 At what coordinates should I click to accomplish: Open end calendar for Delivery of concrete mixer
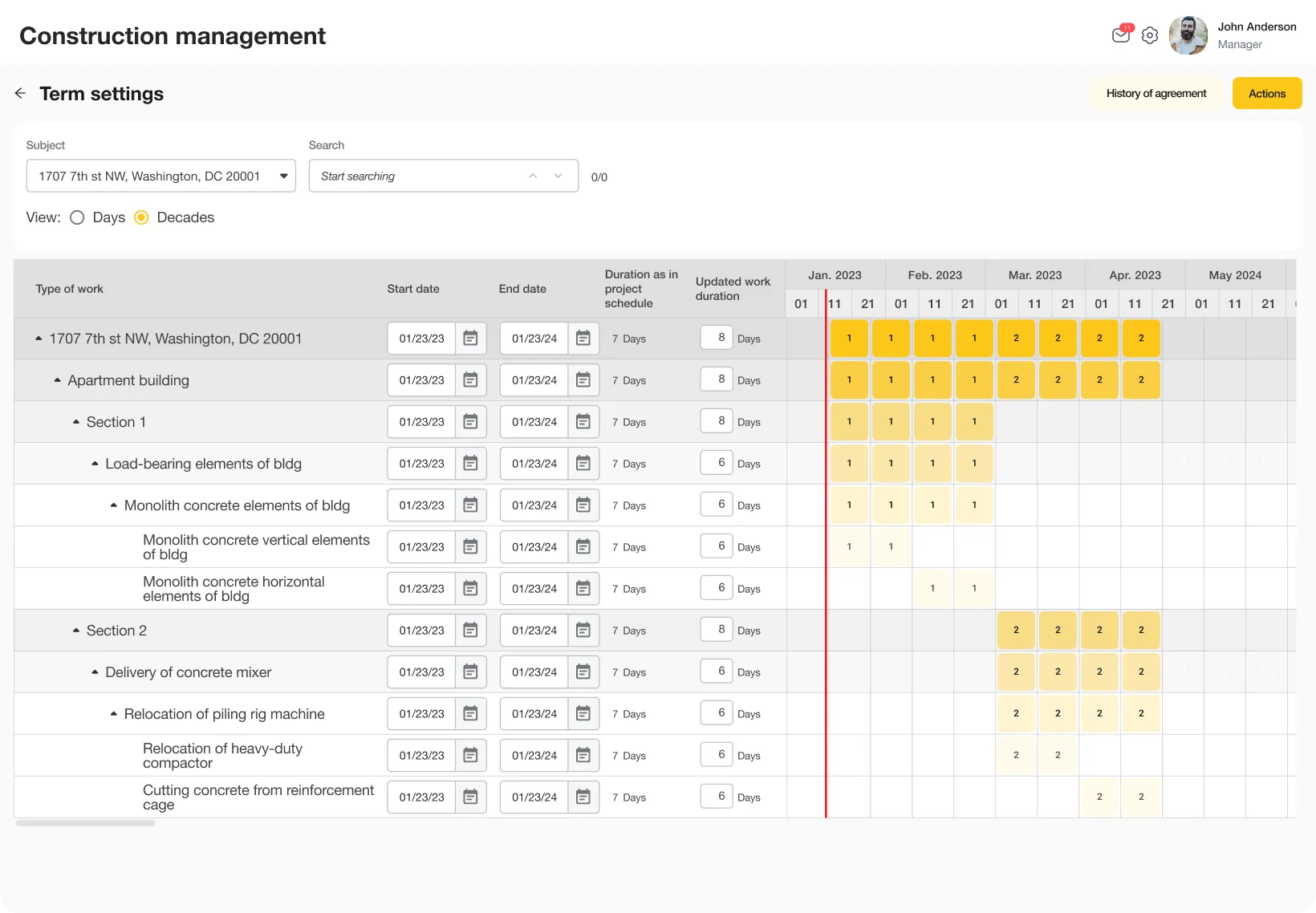point(583,672)
